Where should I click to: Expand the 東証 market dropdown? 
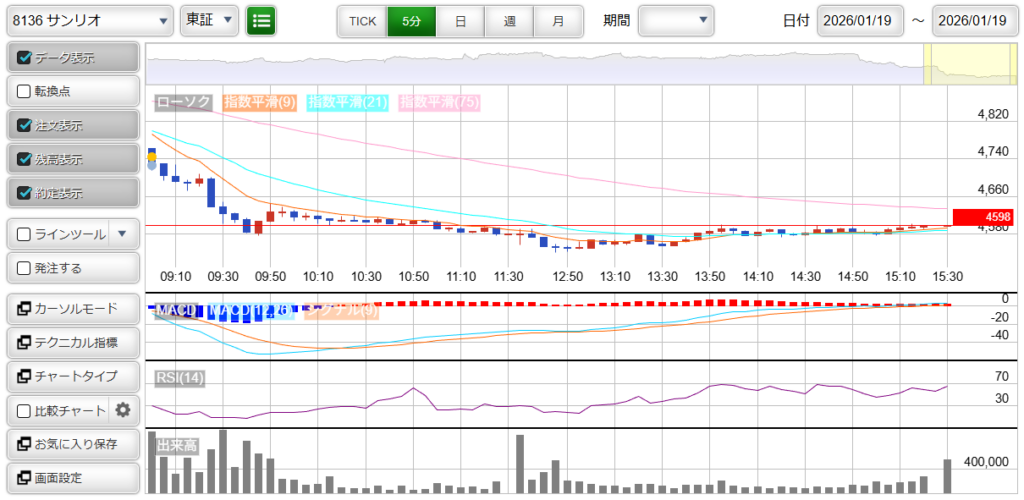(x=210, y=20)
